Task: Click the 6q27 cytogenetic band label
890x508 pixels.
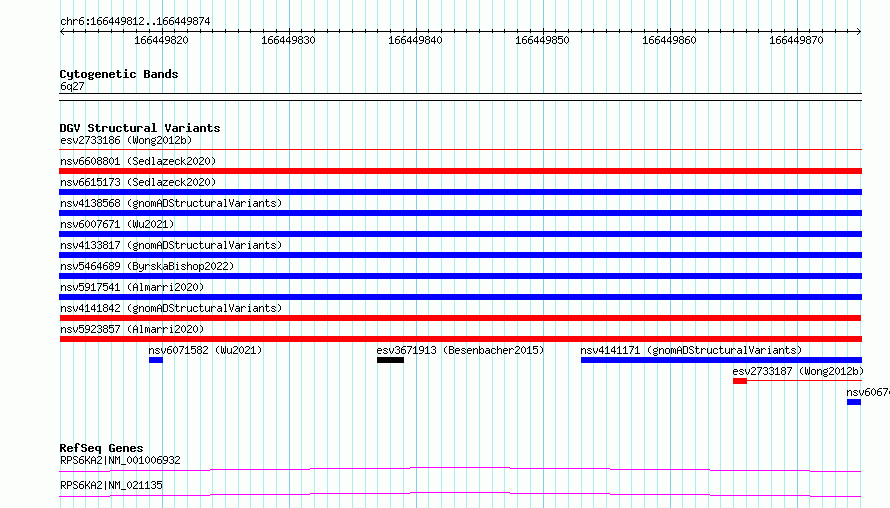Action: pos(72,86)
